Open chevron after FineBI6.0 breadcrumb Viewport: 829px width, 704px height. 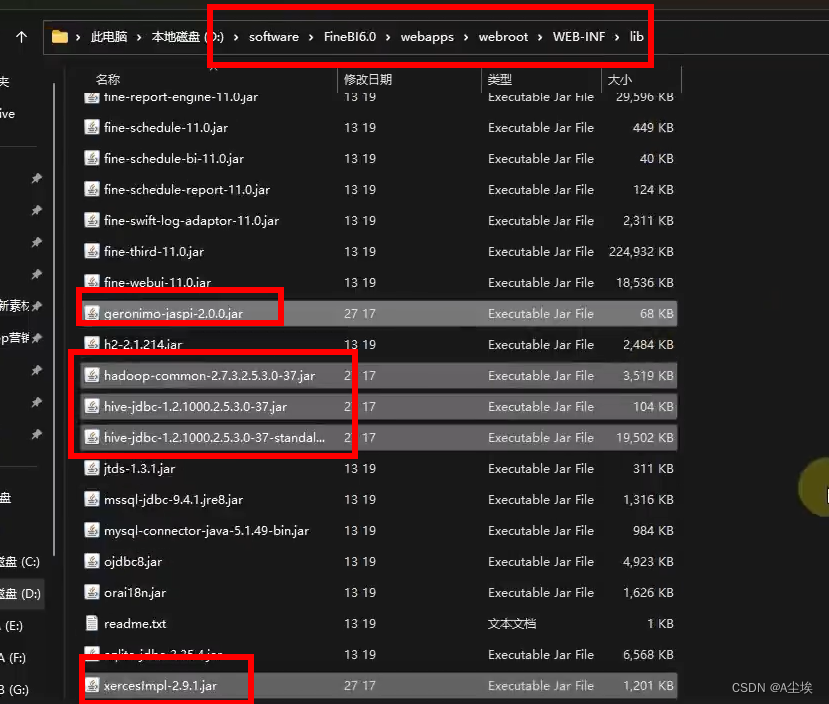pyautogui.click(x=388, y=37)
